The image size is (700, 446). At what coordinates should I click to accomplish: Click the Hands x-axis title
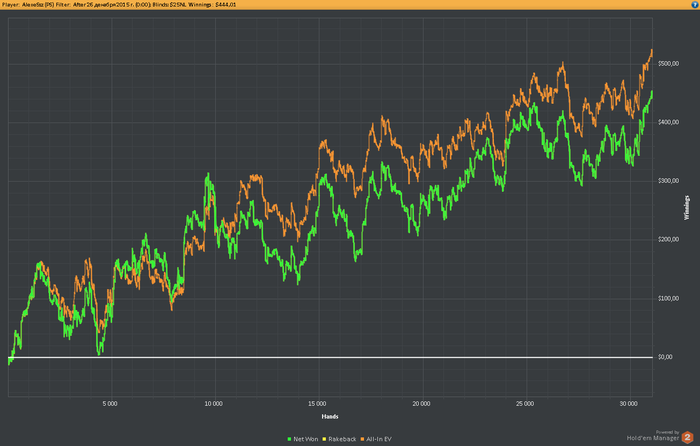click(x=330, y=417)
